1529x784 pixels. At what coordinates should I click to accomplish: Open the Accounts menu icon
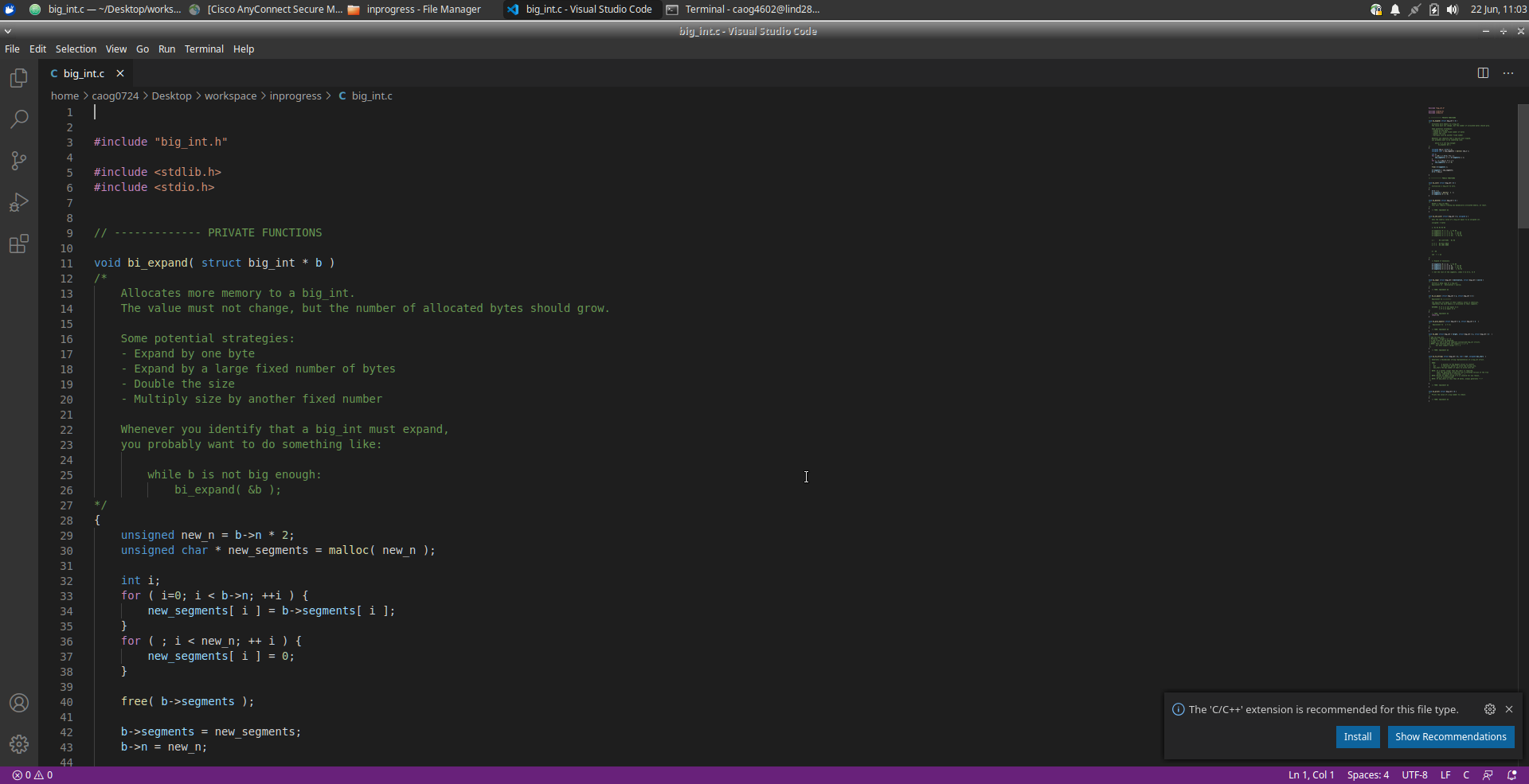tap(19, 704)
